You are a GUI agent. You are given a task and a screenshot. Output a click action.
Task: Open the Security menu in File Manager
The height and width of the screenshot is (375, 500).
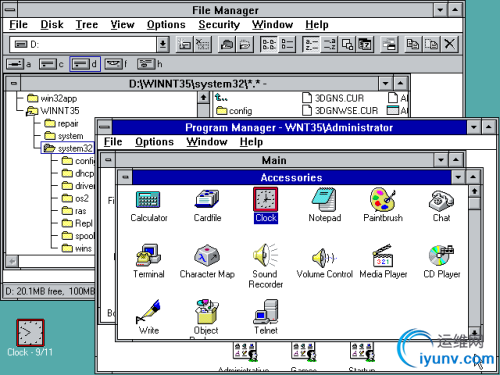219,24
